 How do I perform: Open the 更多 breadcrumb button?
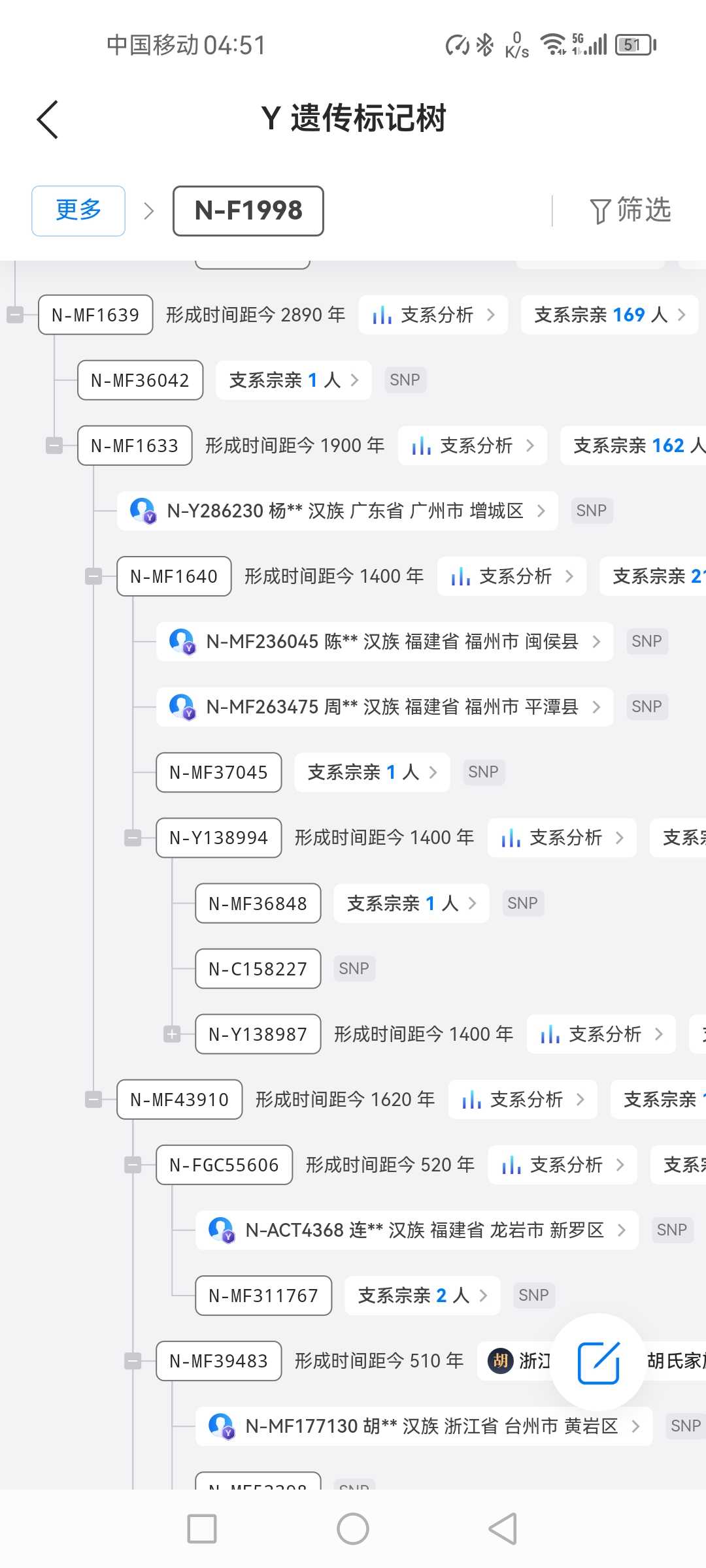[78, 210]
